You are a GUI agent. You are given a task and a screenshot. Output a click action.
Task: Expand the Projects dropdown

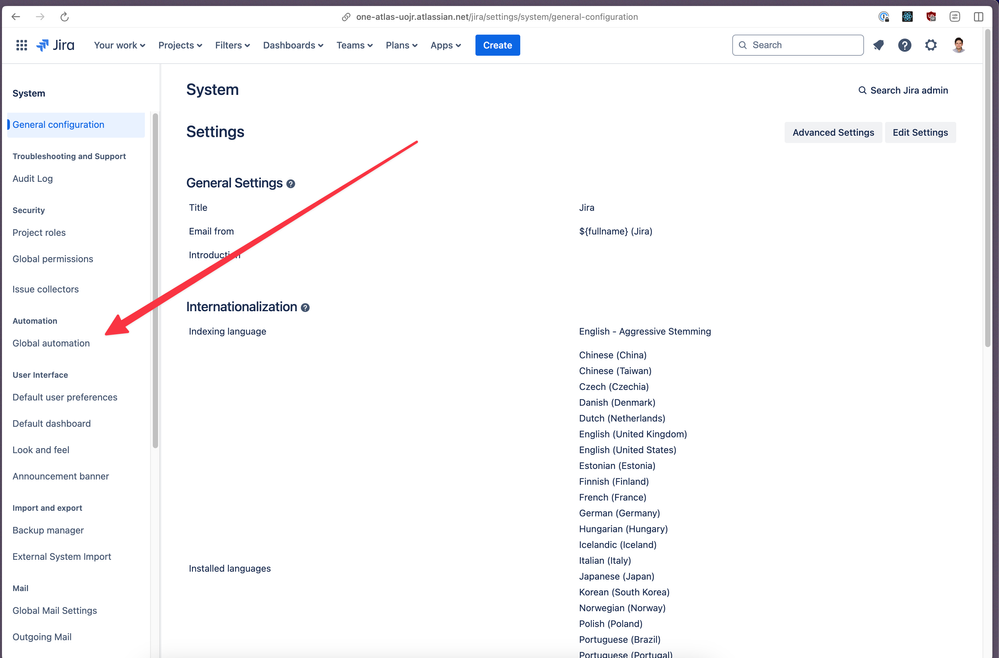[180, 45]
